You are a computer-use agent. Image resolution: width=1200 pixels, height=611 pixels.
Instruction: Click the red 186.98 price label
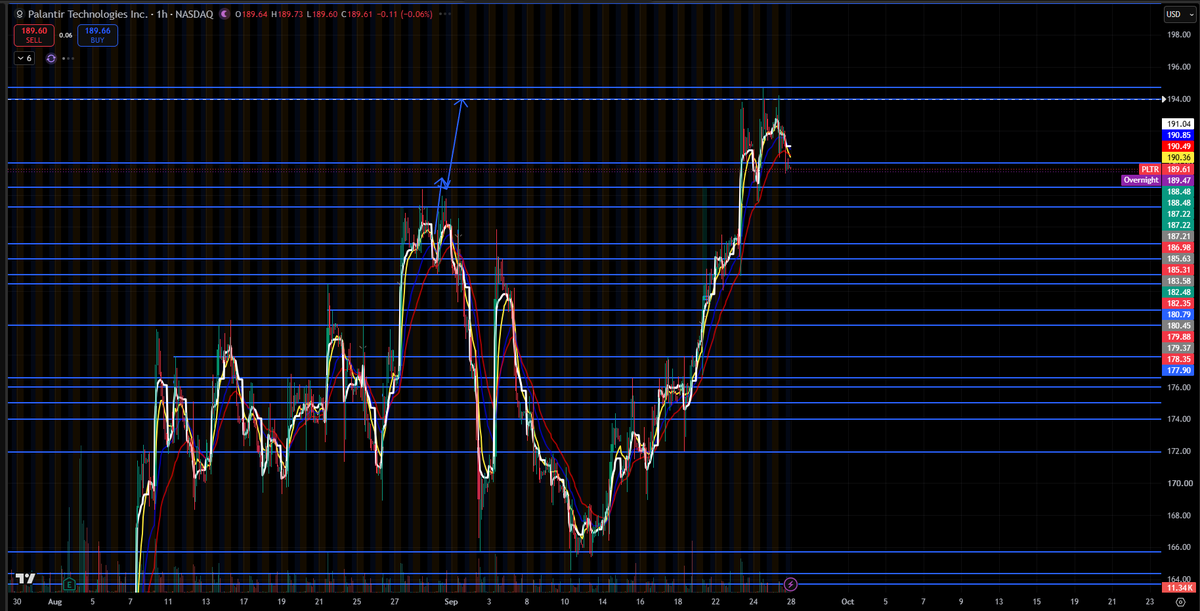pos(1176,247)
